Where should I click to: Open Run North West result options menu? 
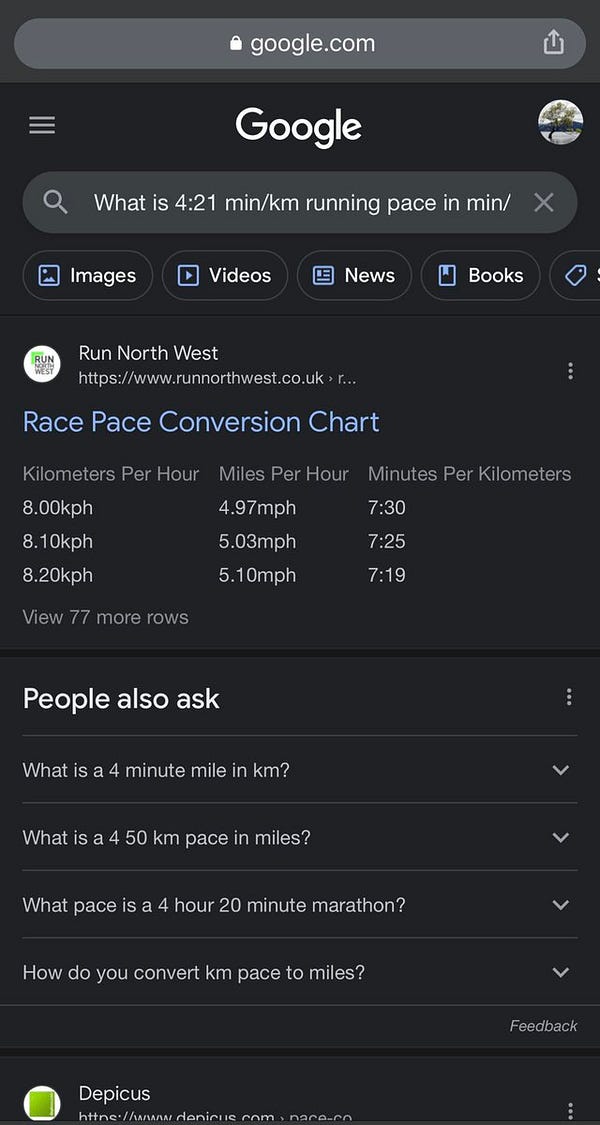[570, 371]
